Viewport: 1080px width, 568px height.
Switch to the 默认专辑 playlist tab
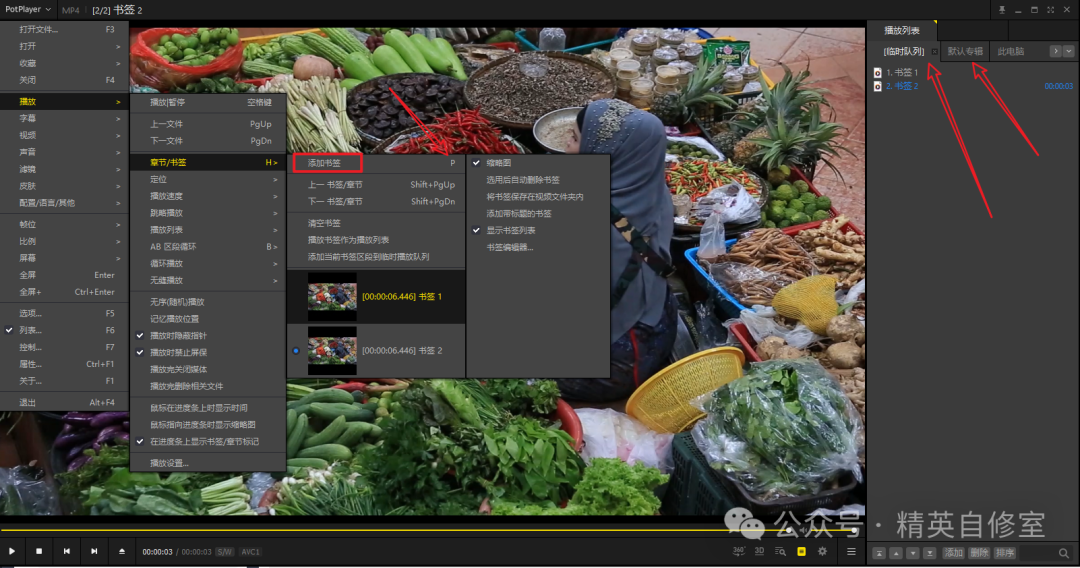pos(965,51)
